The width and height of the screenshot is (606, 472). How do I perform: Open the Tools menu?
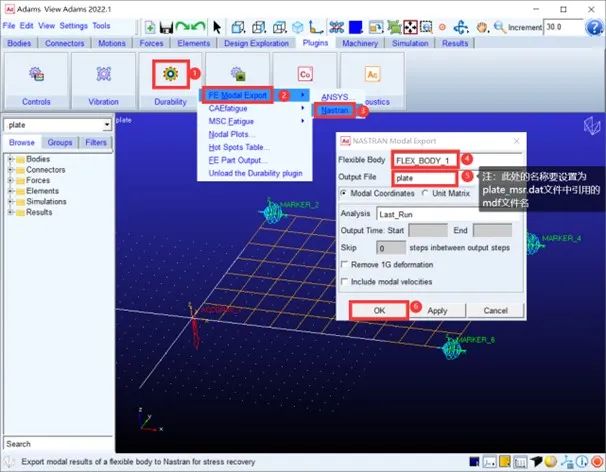tap(101, 26)
